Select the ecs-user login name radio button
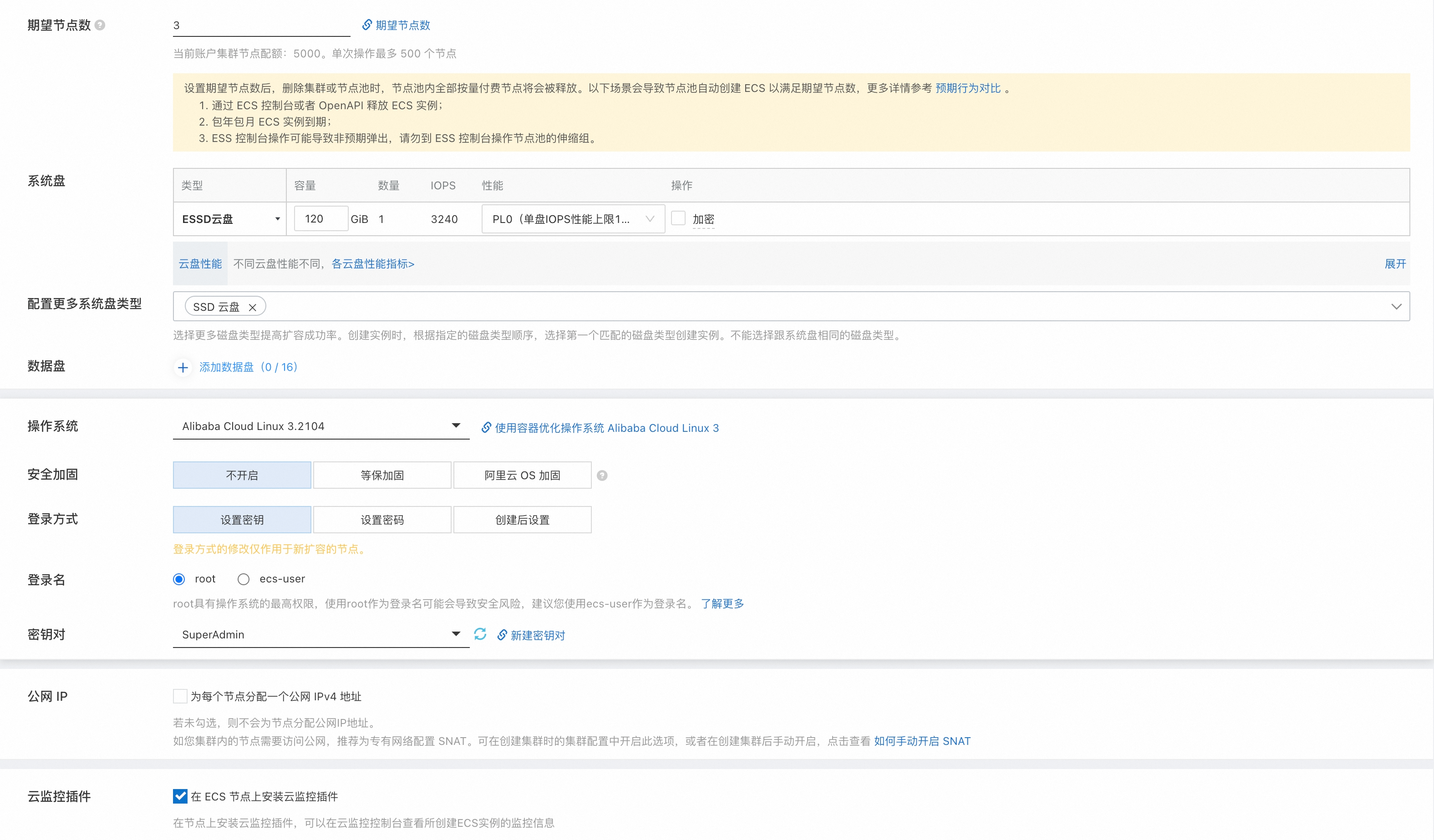1434x840 pixels. click(244, 579)
